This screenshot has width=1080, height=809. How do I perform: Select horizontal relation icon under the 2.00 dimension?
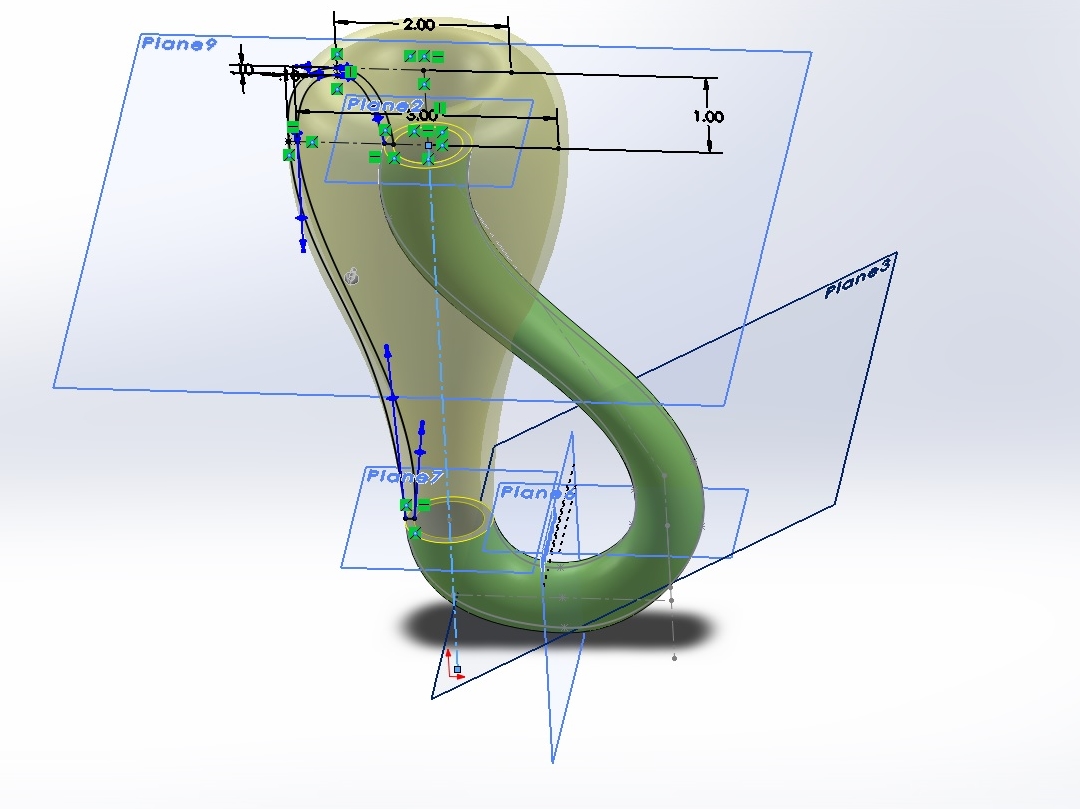(437, 57)
